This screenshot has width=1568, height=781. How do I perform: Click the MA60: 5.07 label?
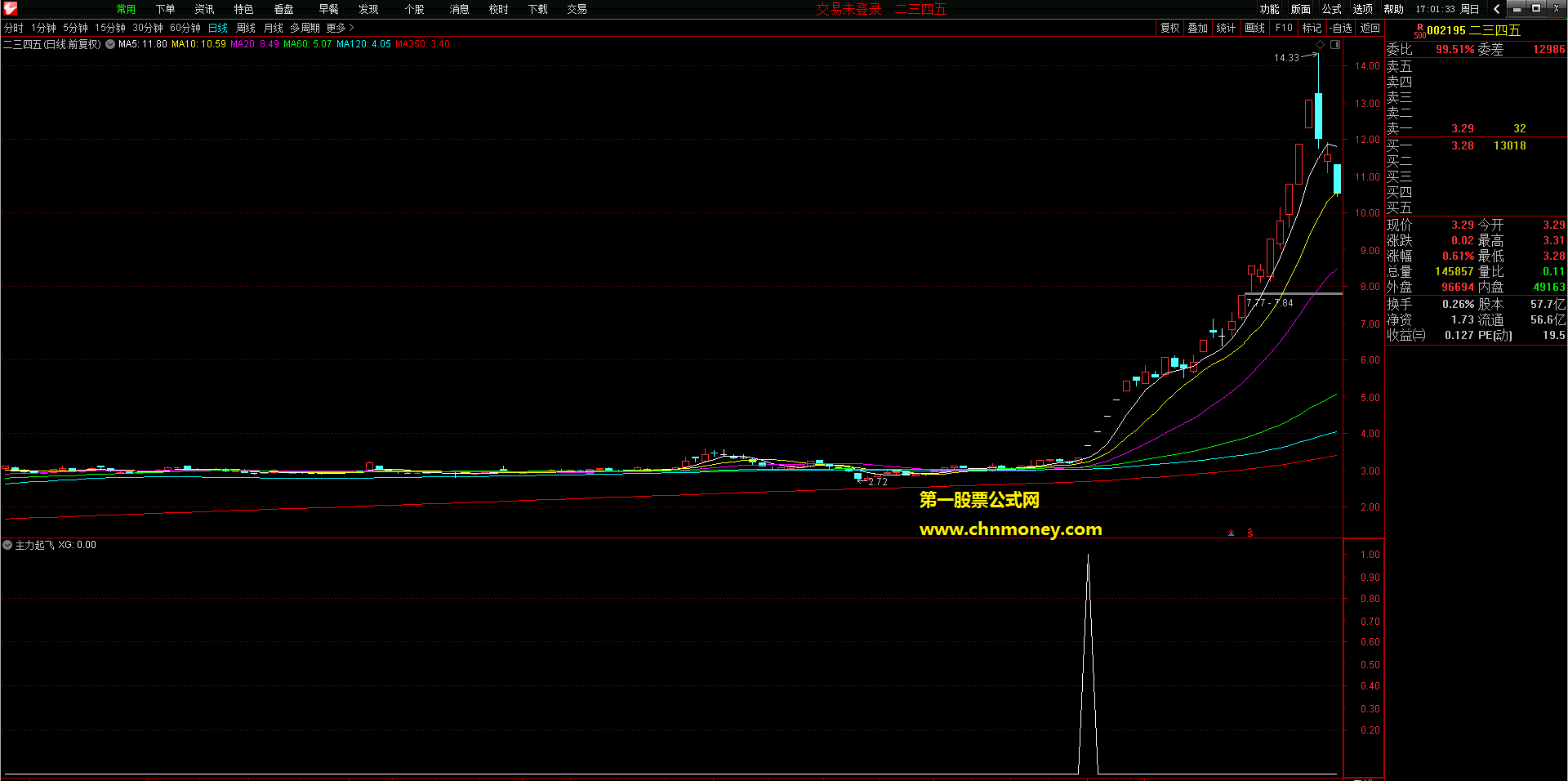click(308, 44)
